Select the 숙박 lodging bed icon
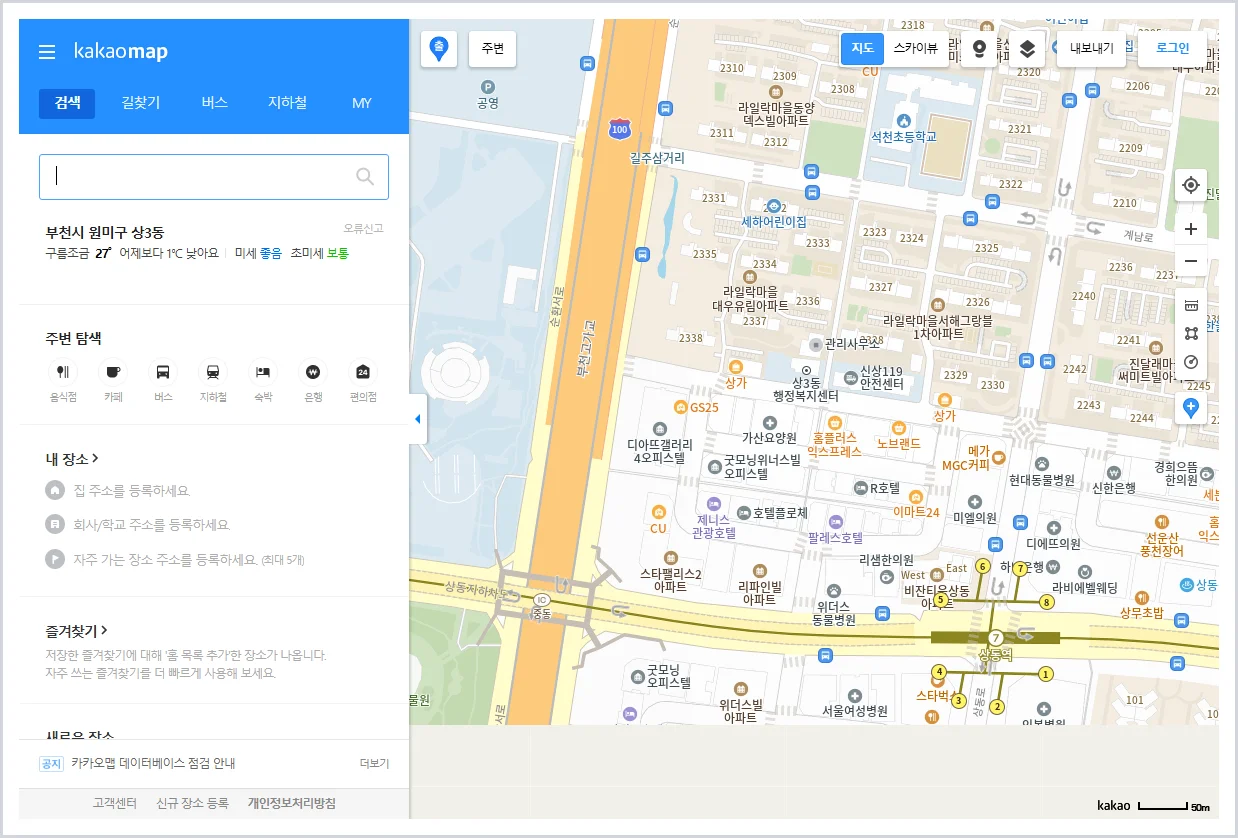1238x838 pixels. [263, 373]
